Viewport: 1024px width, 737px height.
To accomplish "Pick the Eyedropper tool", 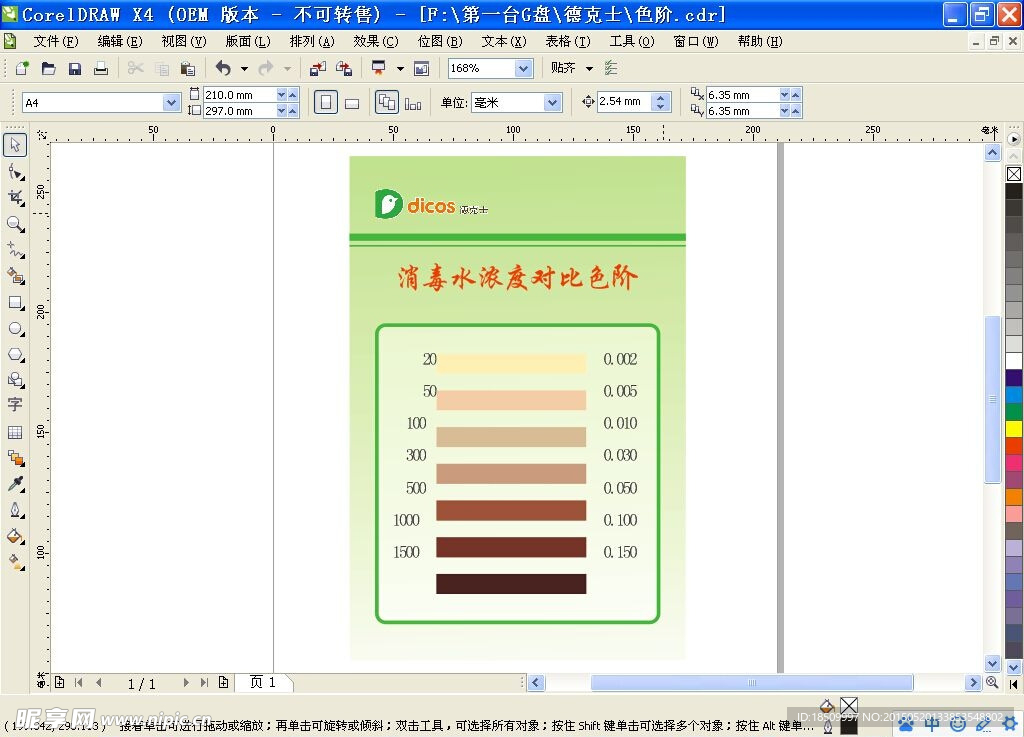I will [15, 483].
